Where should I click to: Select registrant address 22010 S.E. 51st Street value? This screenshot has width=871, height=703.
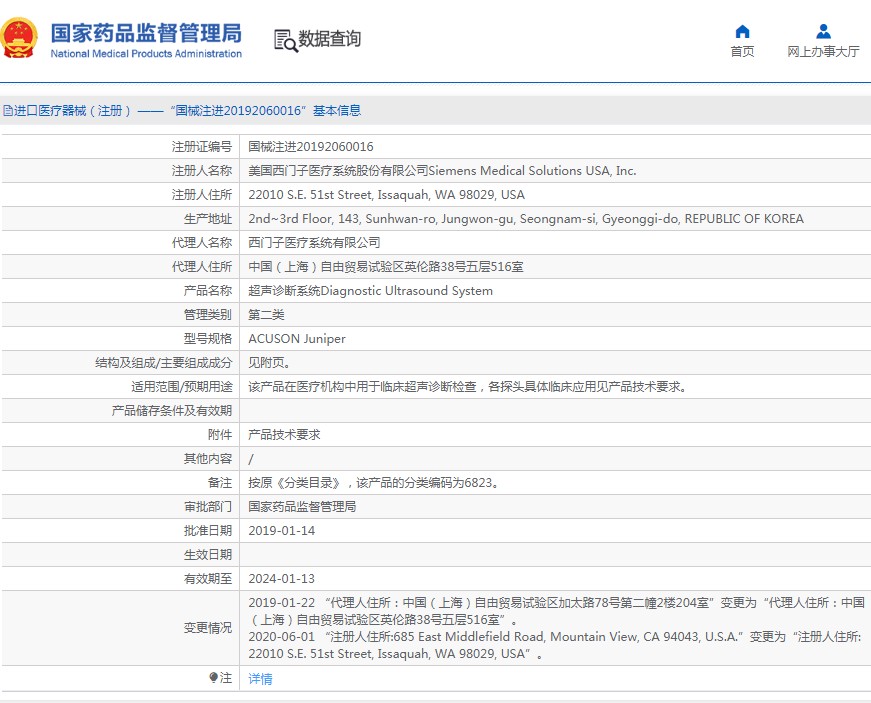(387, 195)
